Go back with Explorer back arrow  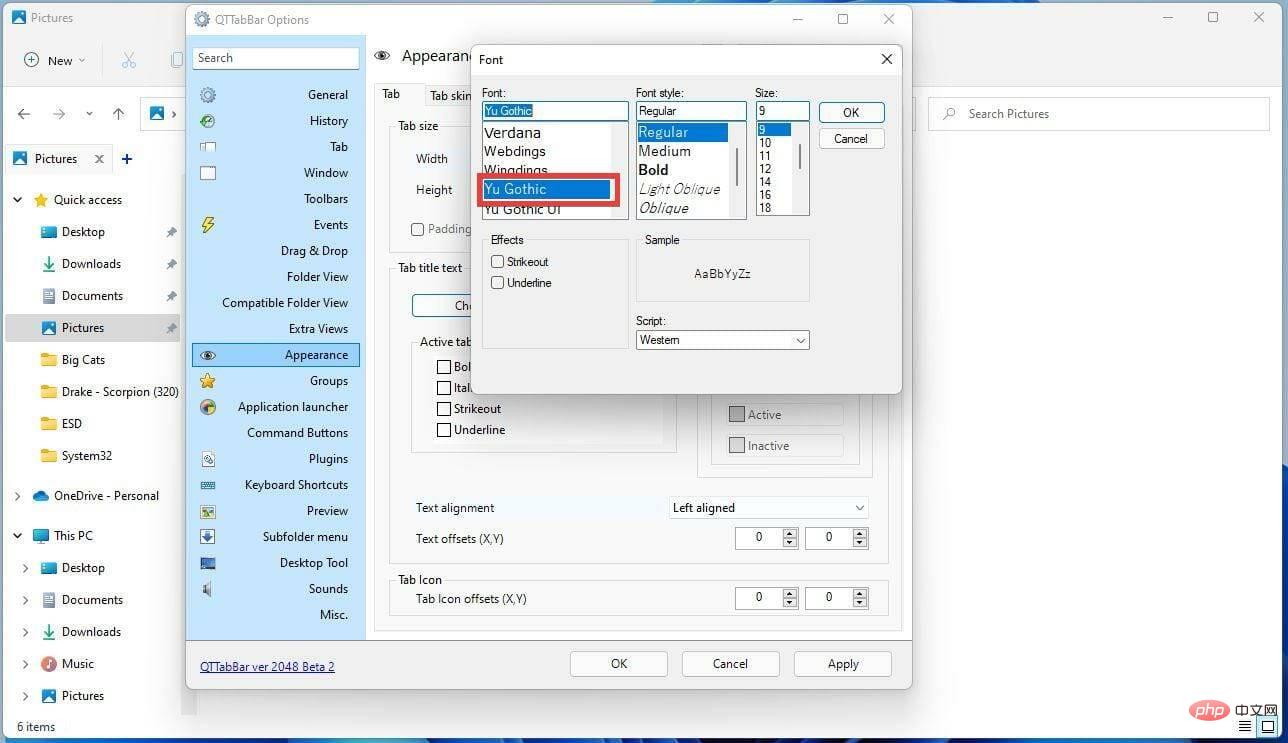[24, 114]
